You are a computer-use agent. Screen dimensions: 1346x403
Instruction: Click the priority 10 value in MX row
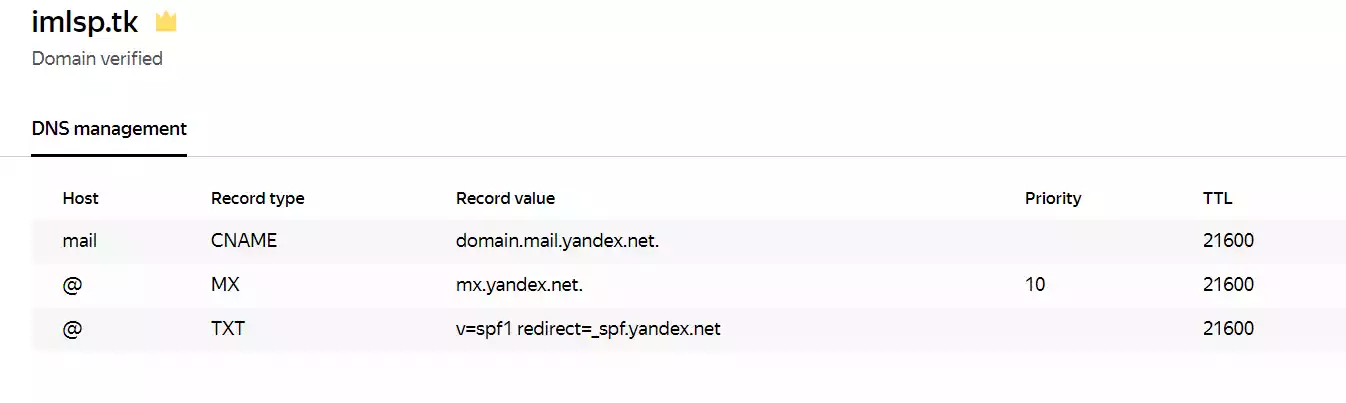(x=1035, y=285)
